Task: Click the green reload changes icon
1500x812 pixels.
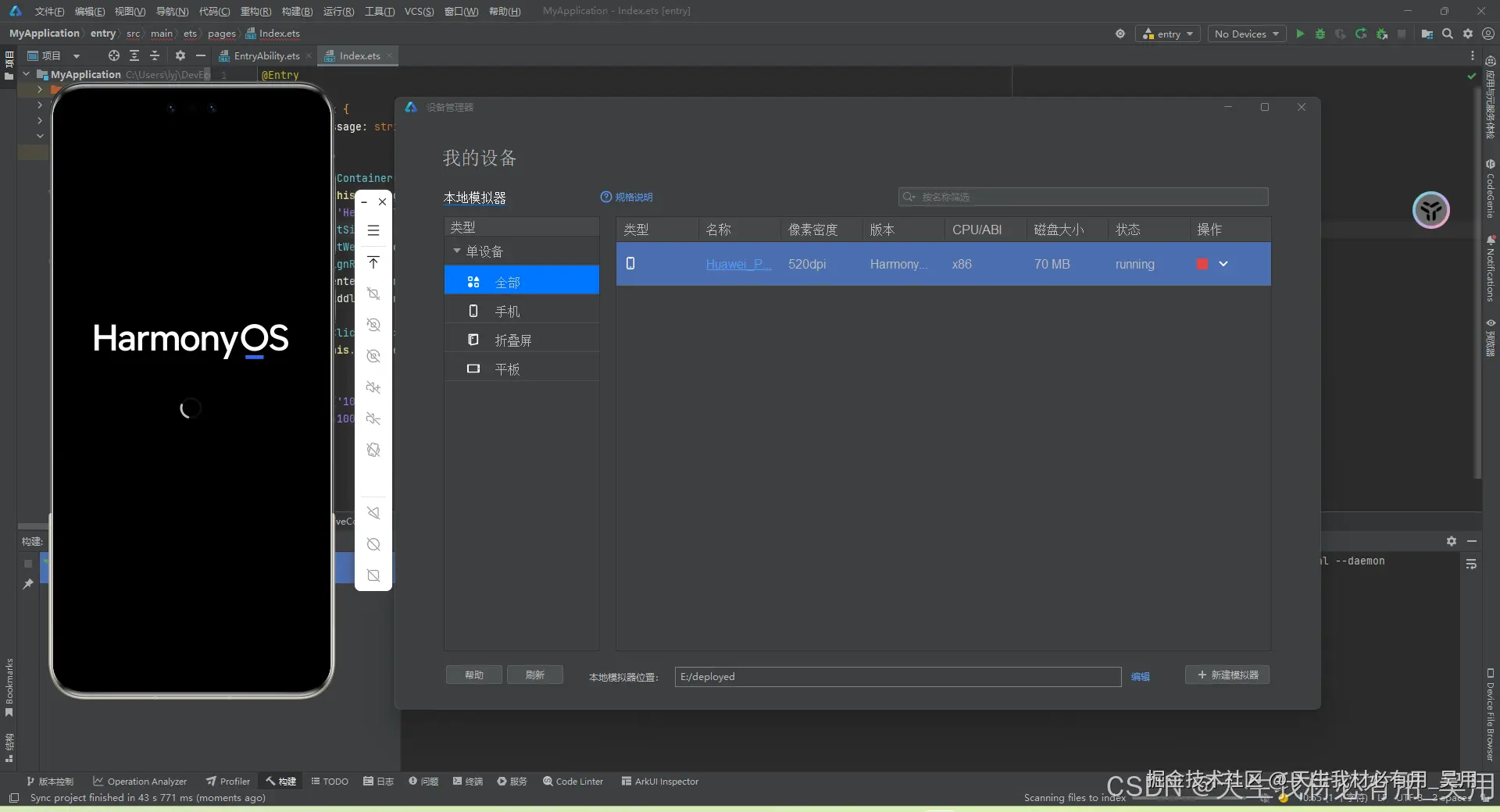Action: pyautogui.click(x=1361, y=34)
